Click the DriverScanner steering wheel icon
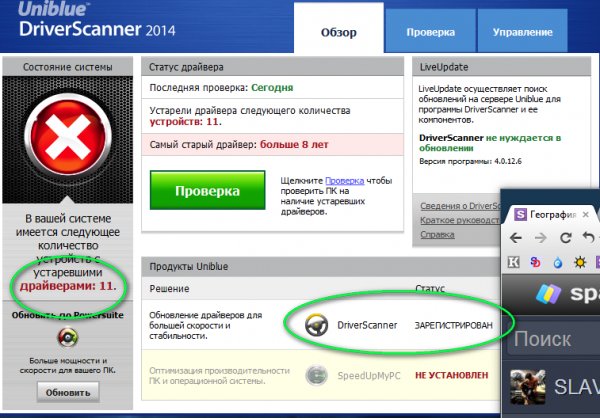 [316, 325]
